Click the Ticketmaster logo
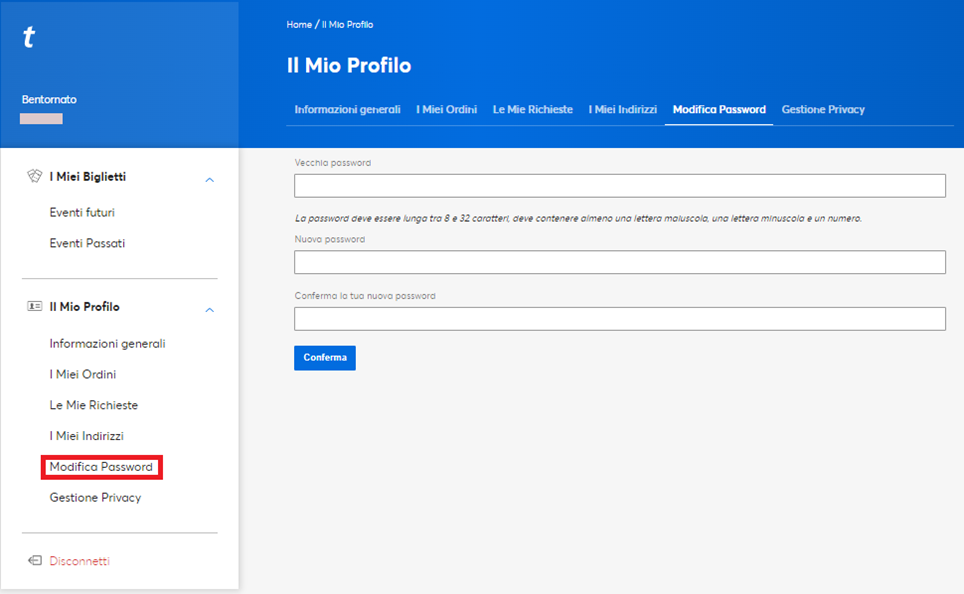The height and width of the screenshot is (594, 964). pyautogui.click(x=29, y=38)
